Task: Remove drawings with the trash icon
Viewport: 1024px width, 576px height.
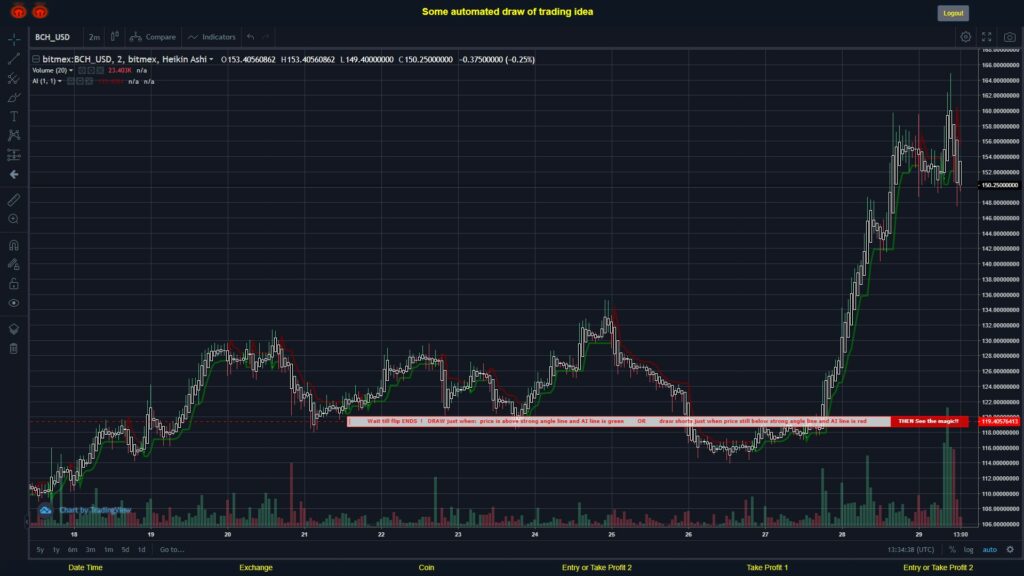Action: 14,348
